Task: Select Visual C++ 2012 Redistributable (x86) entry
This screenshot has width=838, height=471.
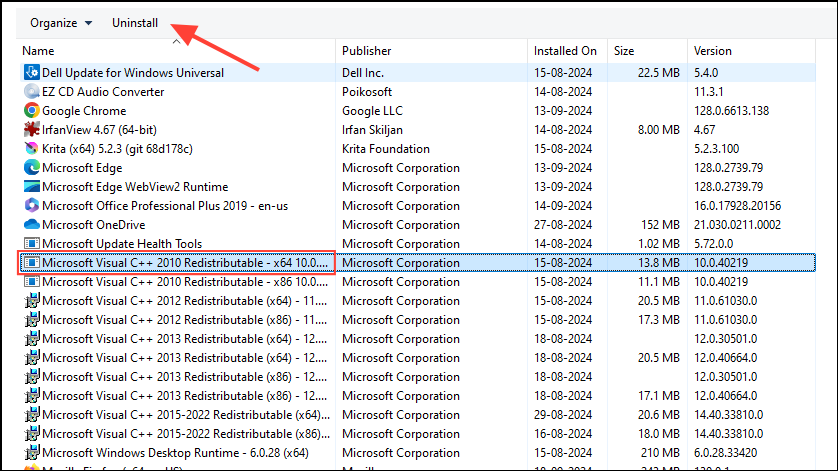Action: [x=184, y=320]
